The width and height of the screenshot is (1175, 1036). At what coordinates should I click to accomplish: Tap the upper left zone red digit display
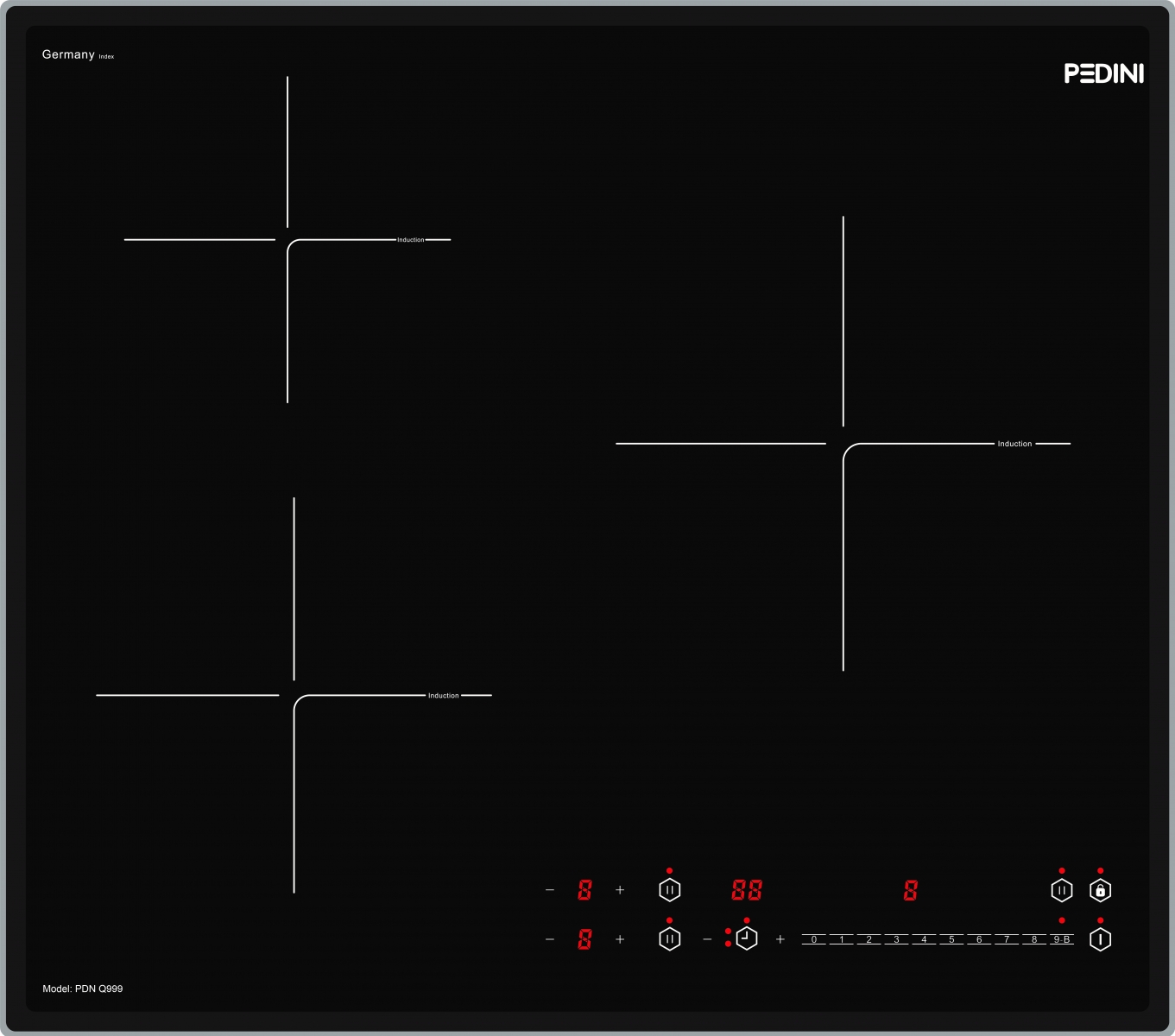click(584, 890)
